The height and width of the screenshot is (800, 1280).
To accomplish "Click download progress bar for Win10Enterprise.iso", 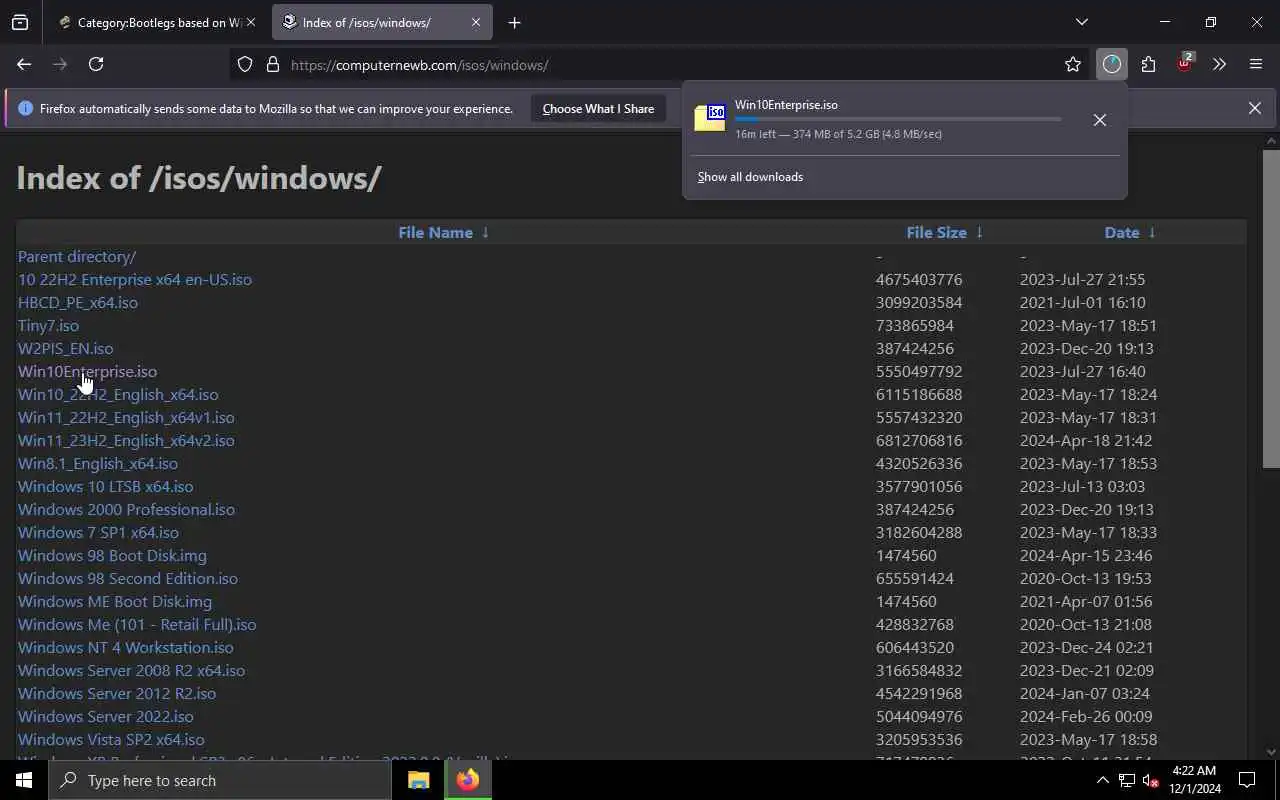I will [898, 119].
